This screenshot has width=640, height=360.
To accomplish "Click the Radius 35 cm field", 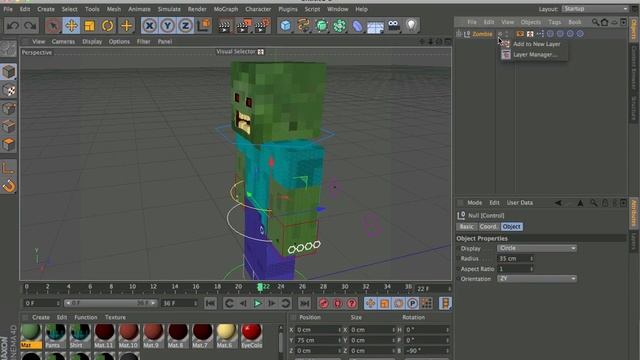I will pos(515,258).
